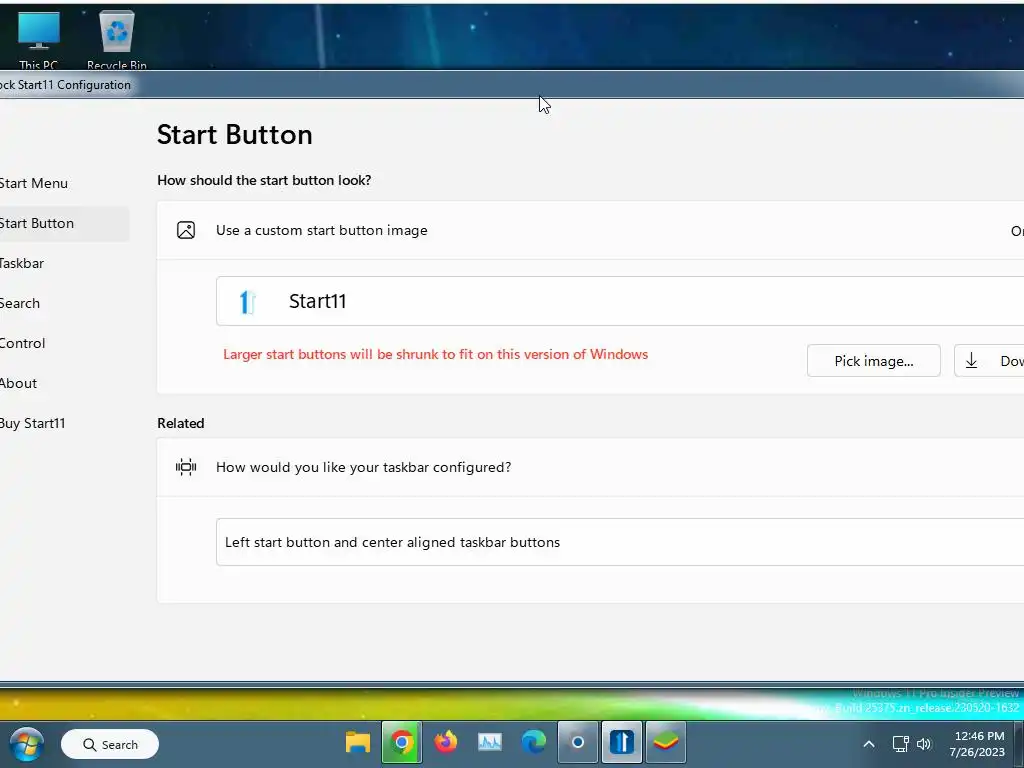Image resolution: width=1024 pixels, height=768 pixels.
Task: Click the Start11 Configuration window title bar
Action: pos(512,85)
